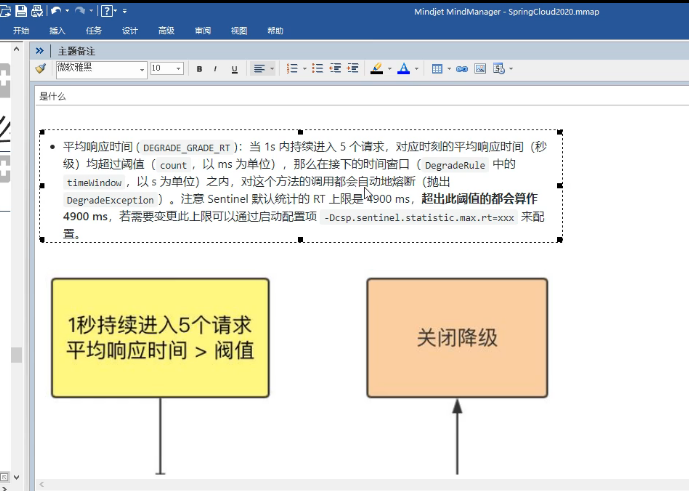Click the insert hyperlink icon
This screenshot has height=491, width=689.
tap(462, 69)
